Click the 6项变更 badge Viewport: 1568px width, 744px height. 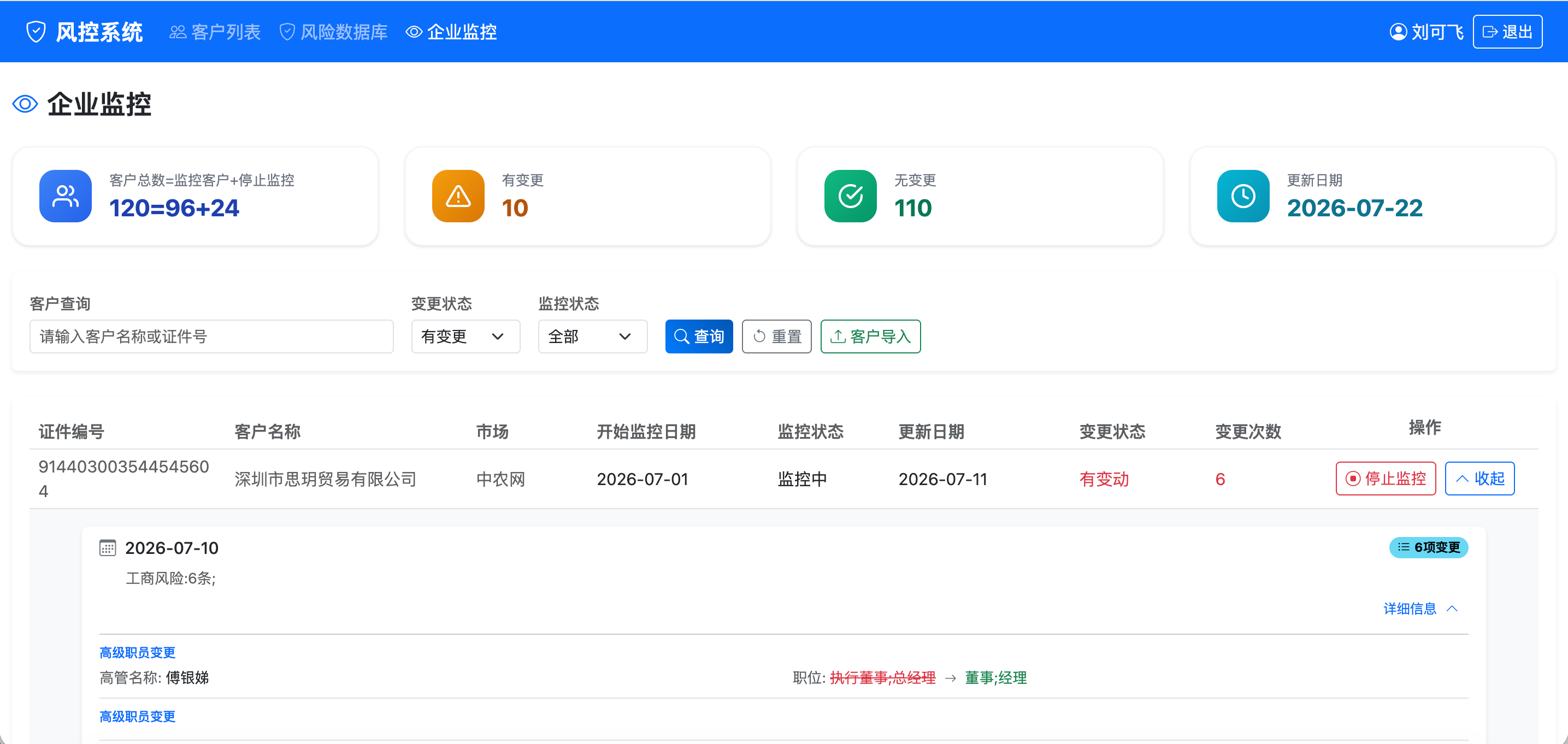tap(1428, 547)
